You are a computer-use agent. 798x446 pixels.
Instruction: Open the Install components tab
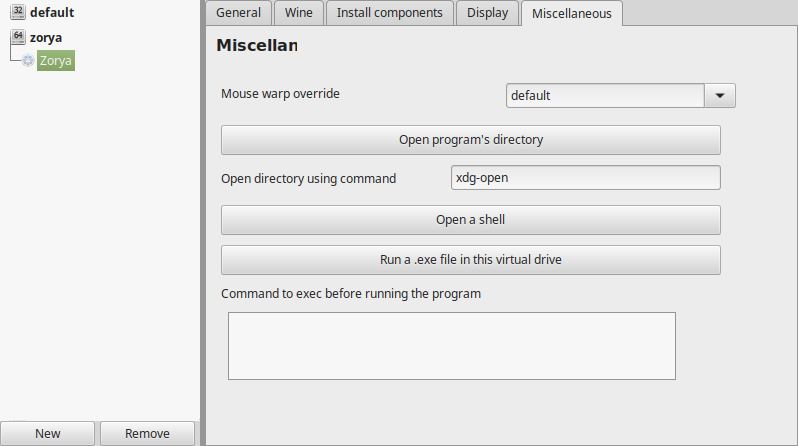point(389,13)
